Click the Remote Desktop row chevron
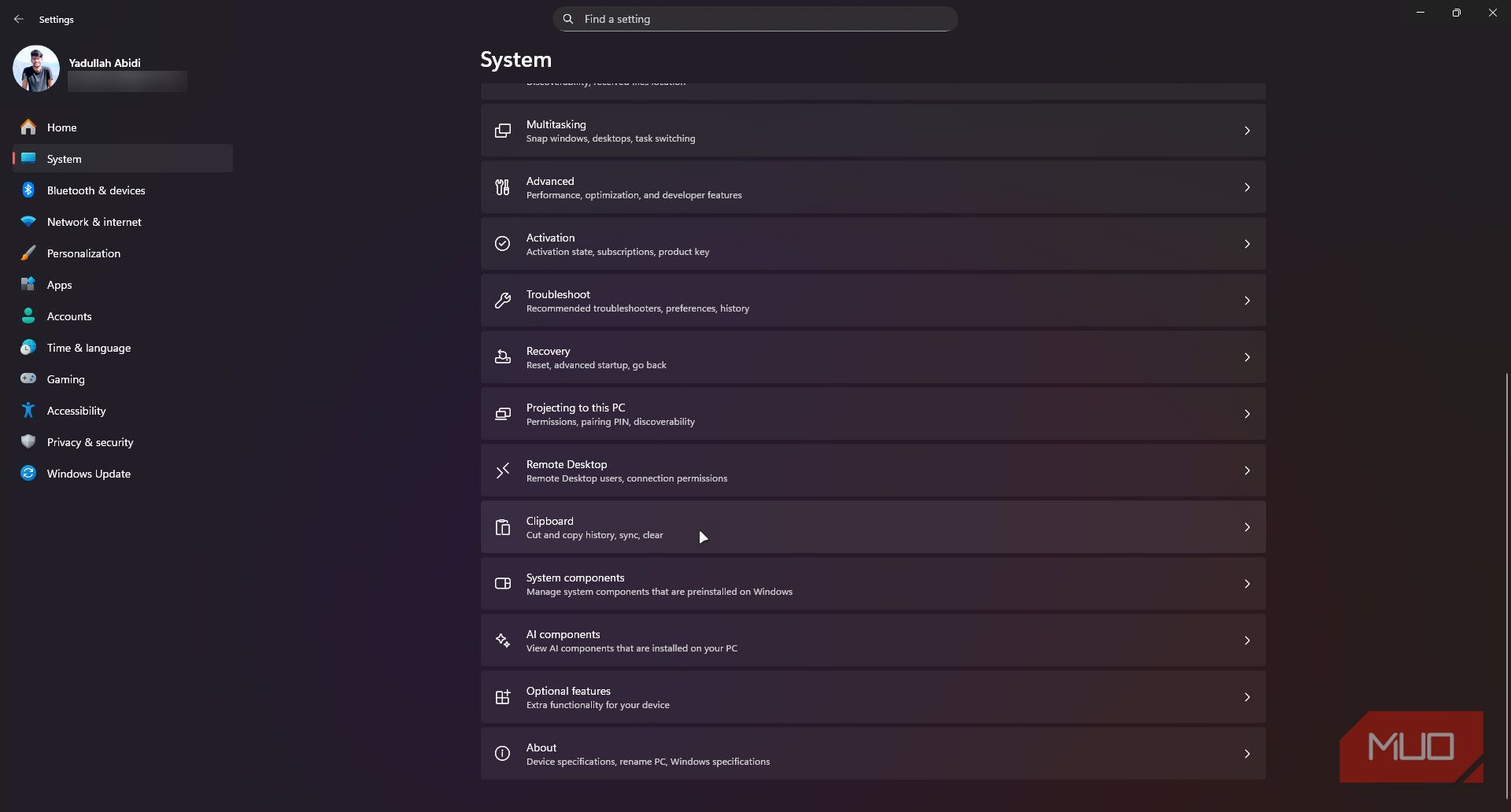Viewport: 1511px width, 812px height. [1247, 471]
